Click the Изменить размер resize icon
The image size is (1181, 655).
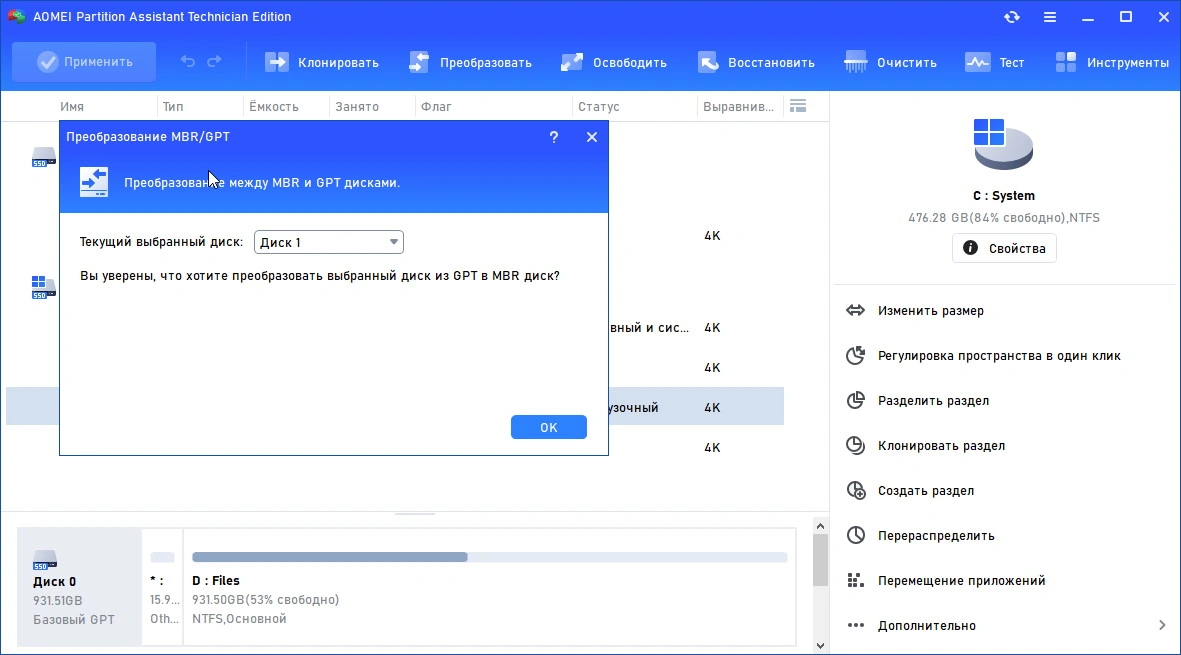pos(856,310)
